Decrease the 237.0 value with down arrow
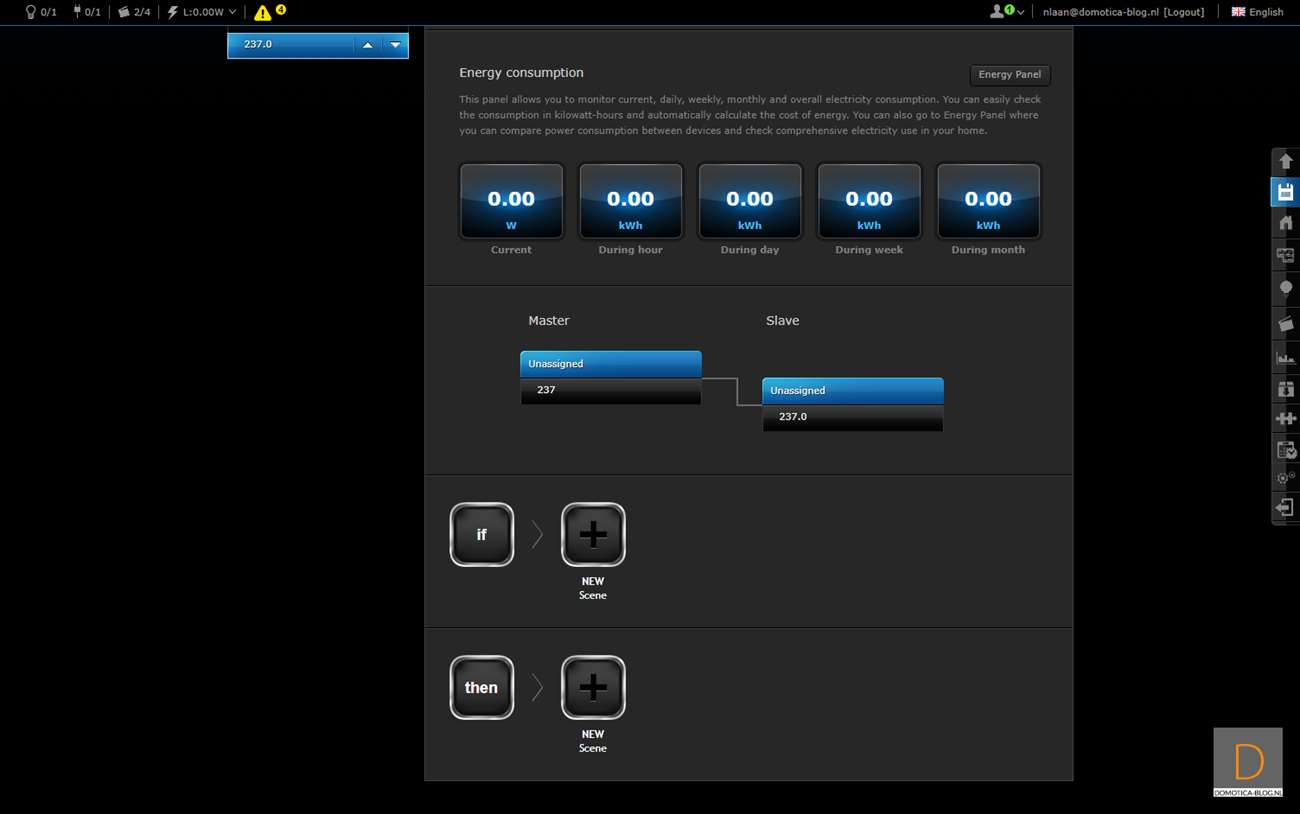 (395, 45)
